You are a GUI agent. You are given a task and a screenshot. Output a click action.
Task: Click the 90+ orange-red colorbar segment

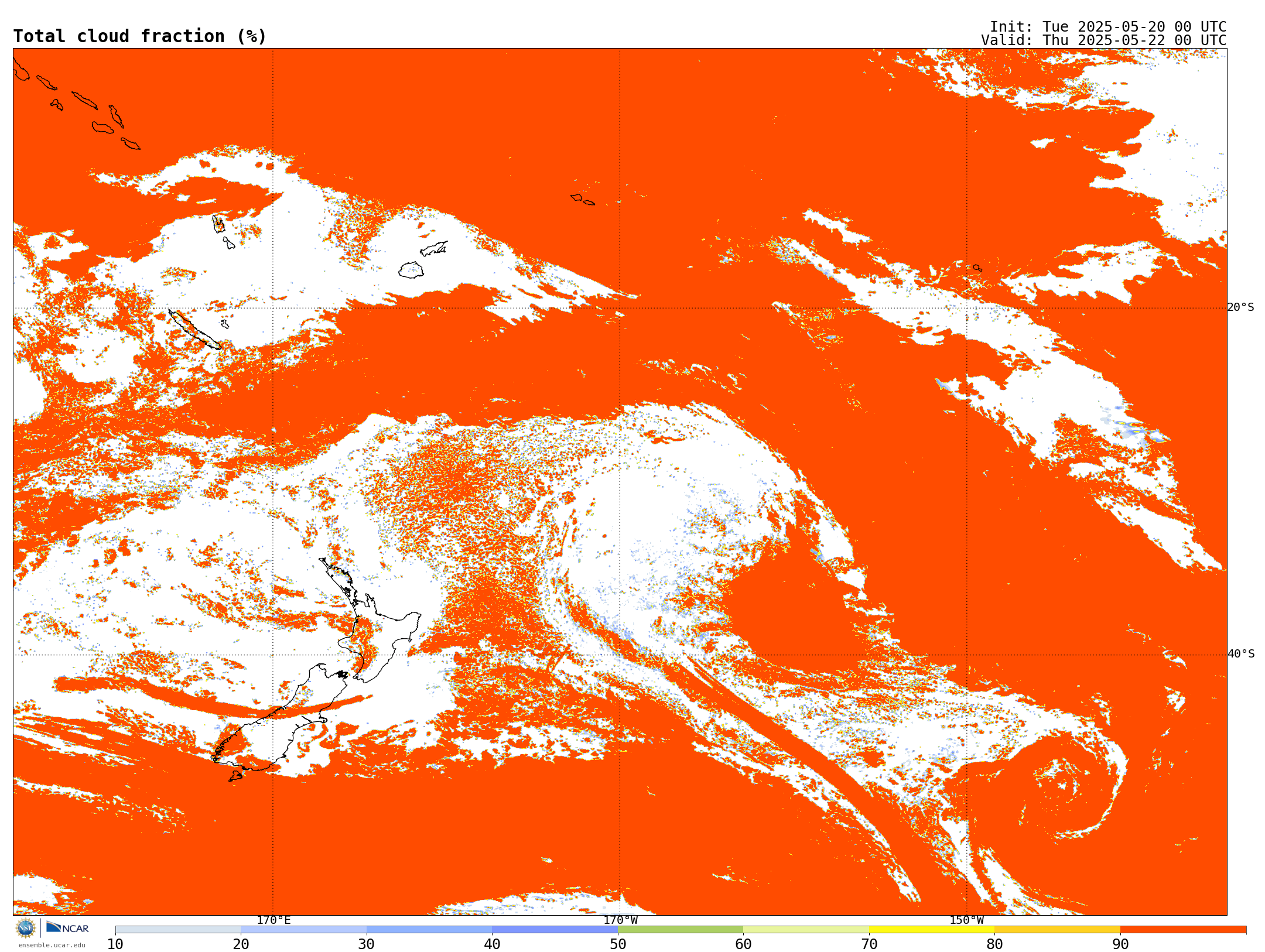[x=1183, y=930]
